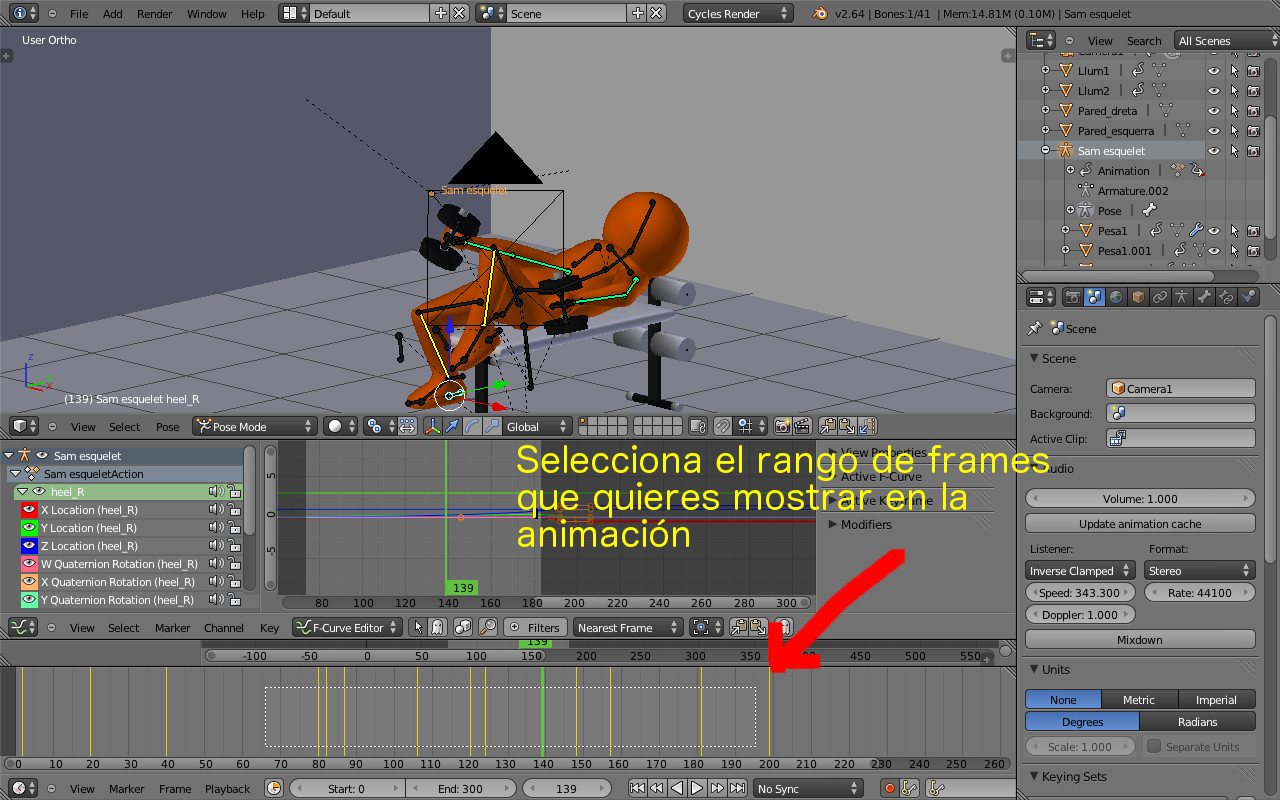Screen dimensions: 1280x800
Task: Open the Global orientation dropdown
Action: click(536, 426)
